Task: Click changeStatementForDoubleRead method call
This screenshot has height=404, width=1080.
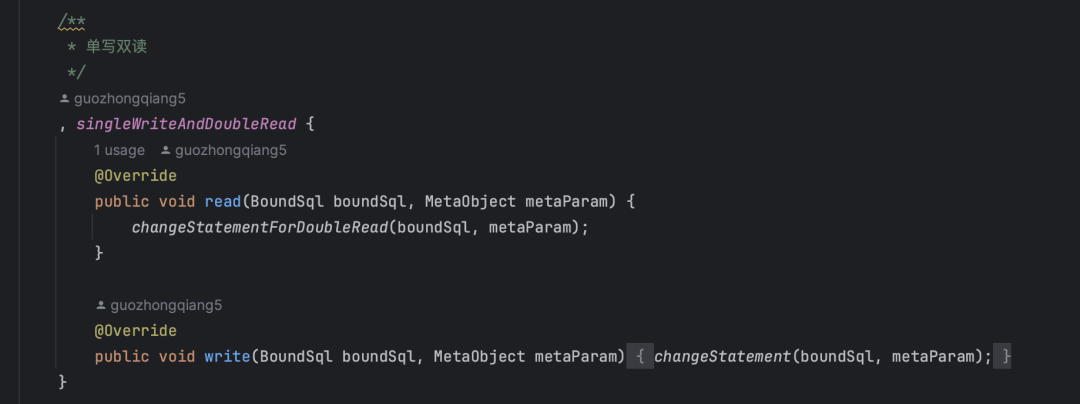Action: click(260, 227)
